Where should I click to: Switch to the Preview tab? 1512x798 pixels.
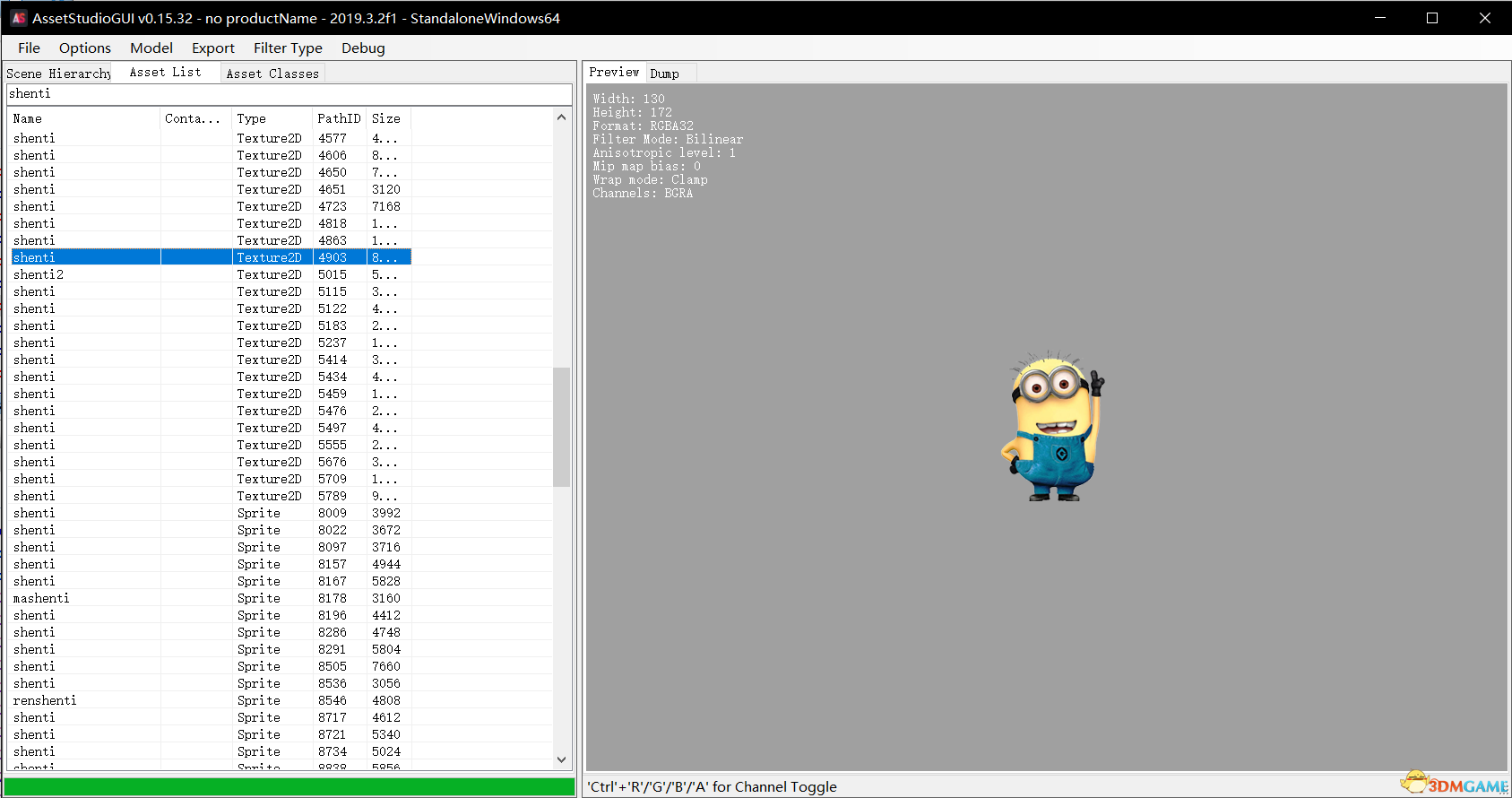[614, 73]
